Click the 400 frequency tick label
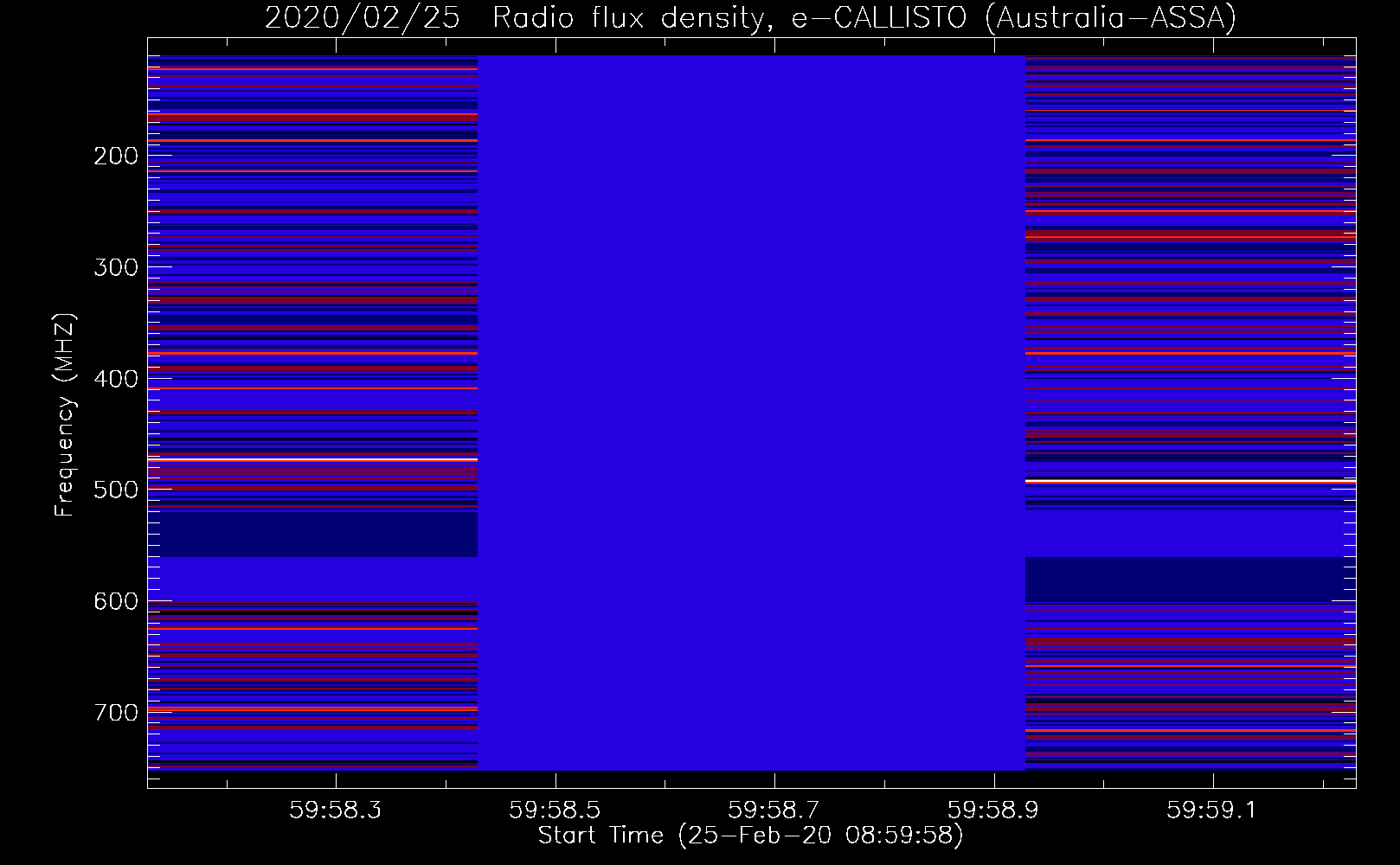1400x865 pixels. point(116,379)
